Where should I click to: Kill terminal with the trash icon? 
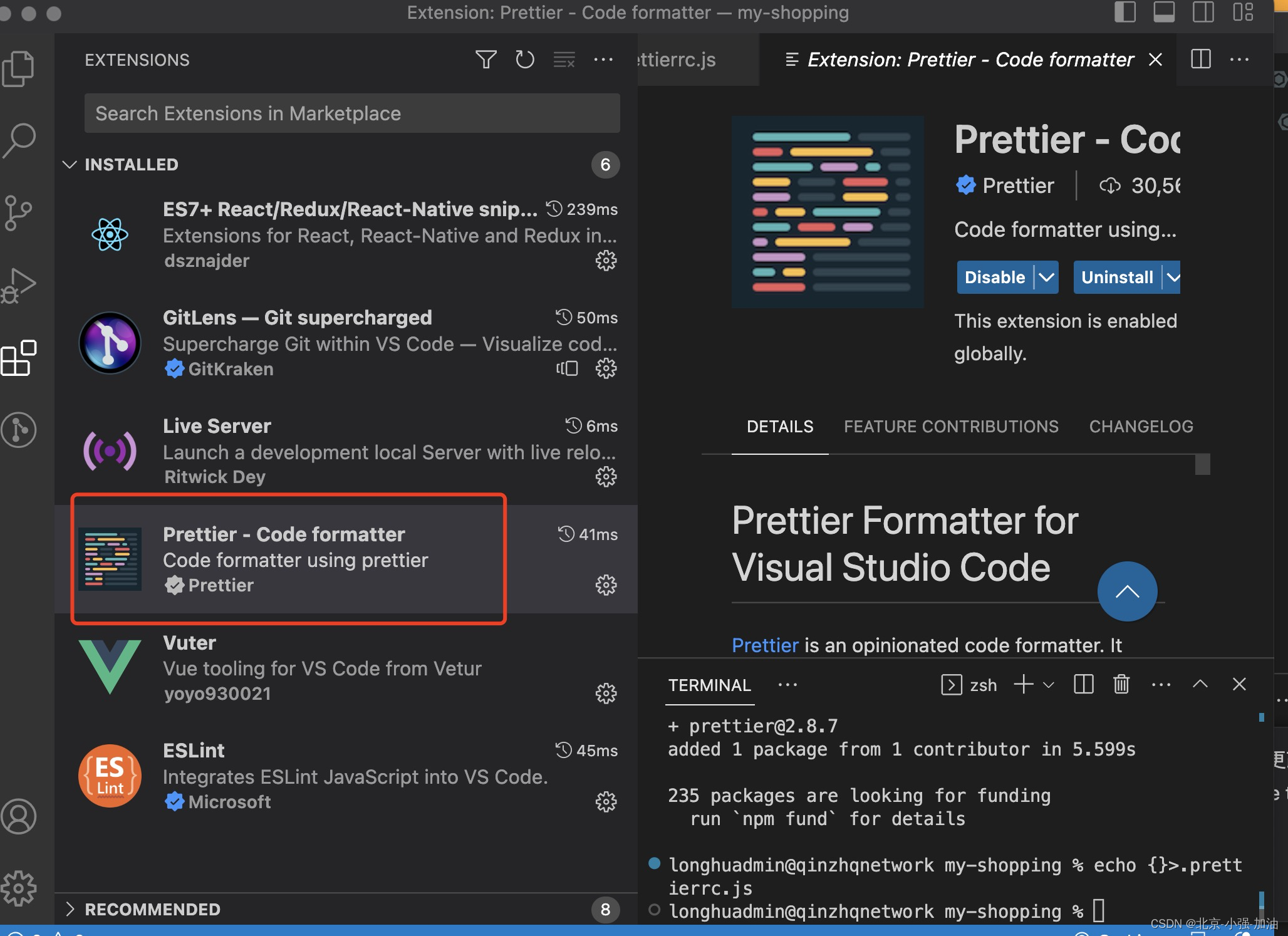(1121, 684)
